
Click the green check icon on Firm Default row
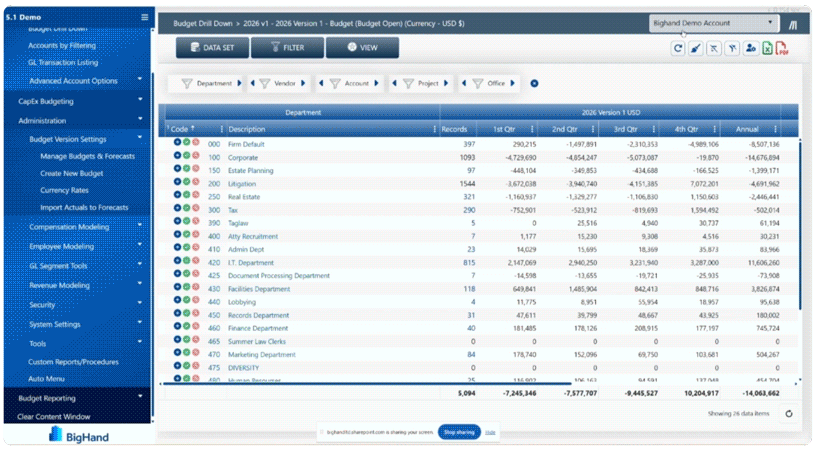coord(186,142)
